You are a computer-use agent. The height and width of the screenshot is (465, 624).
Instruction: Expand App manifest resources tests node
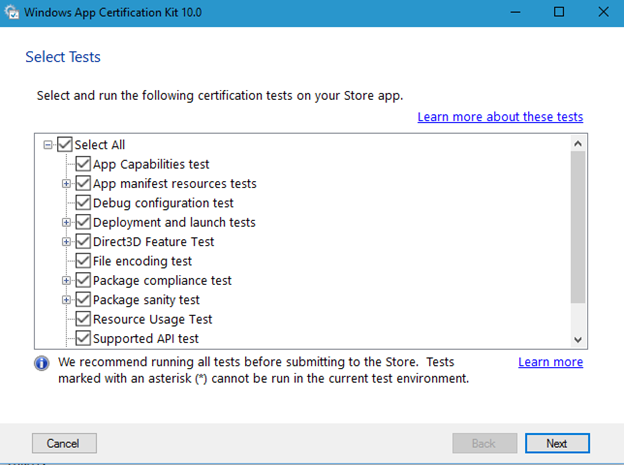pyautogui.click(x=66, y=184)
